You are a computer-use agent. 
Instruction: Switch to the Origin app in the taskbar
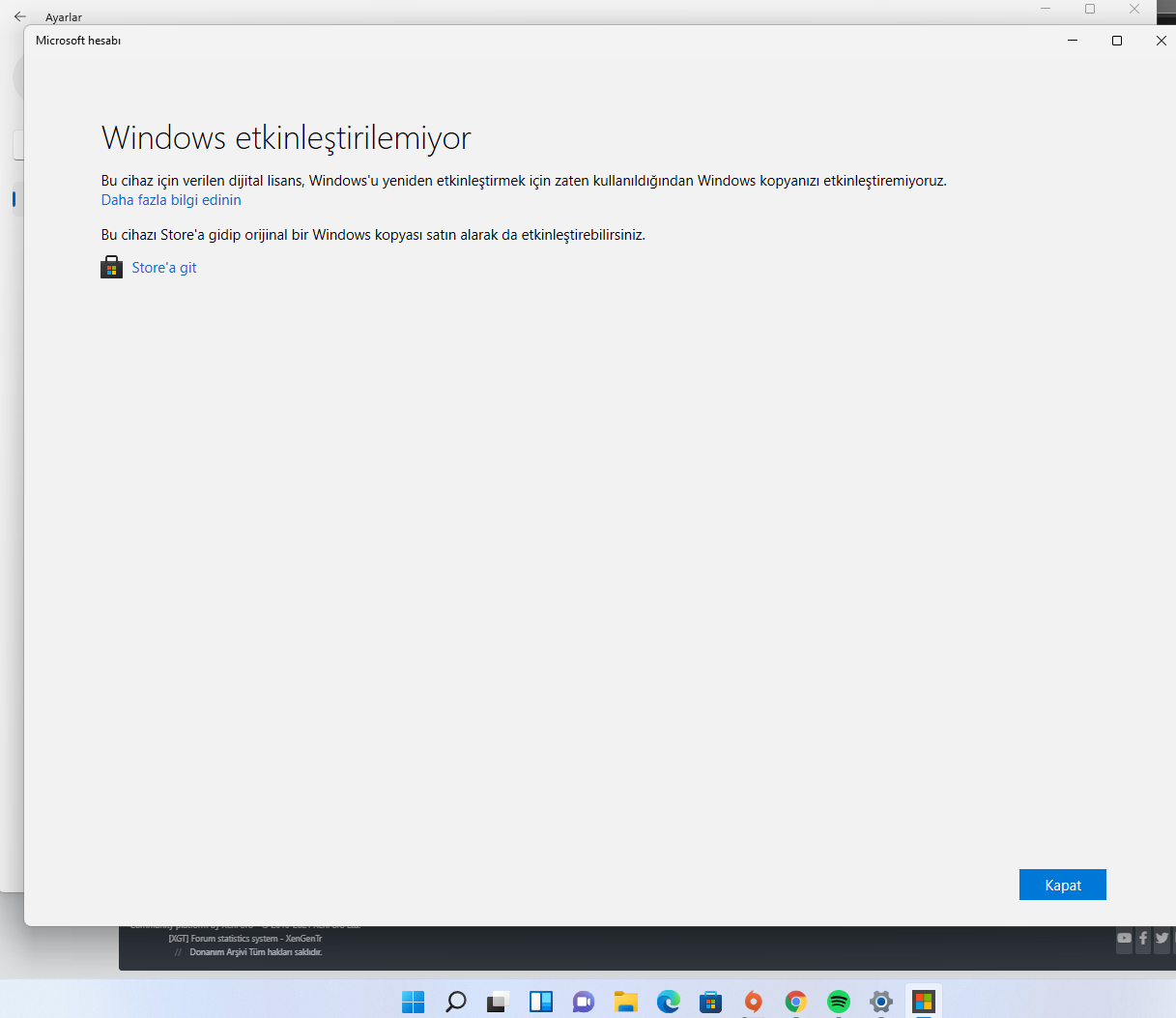click(753, 1002)
